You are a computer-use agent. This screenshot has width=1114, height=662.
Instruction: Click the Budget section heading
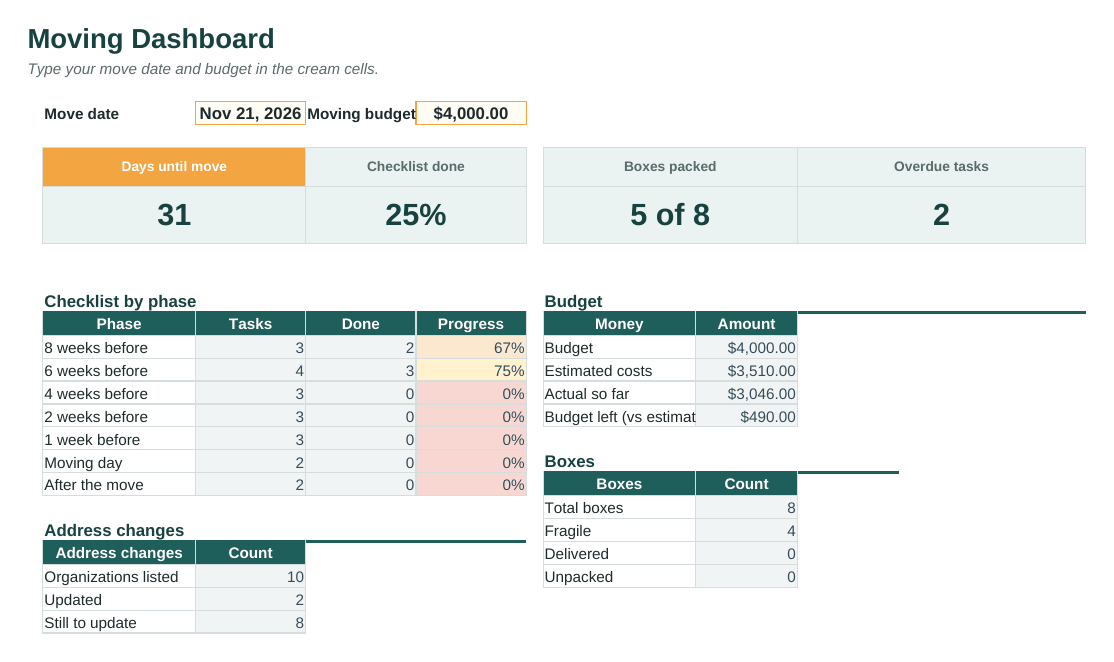click(x=573, y=301)
